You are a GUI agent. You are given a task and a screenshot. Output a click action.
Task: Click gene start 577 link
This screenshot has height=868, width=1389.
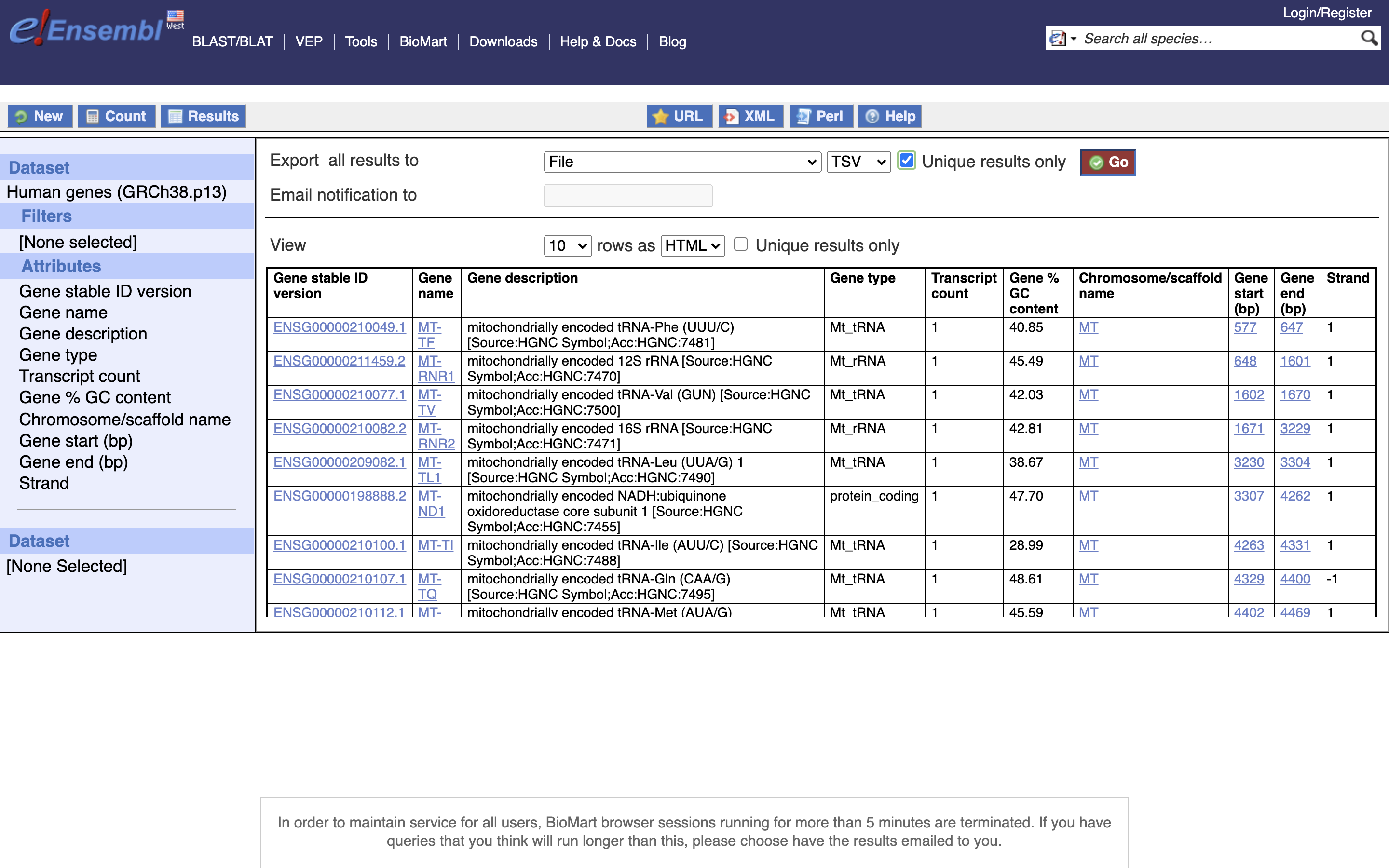(1245, 327)
